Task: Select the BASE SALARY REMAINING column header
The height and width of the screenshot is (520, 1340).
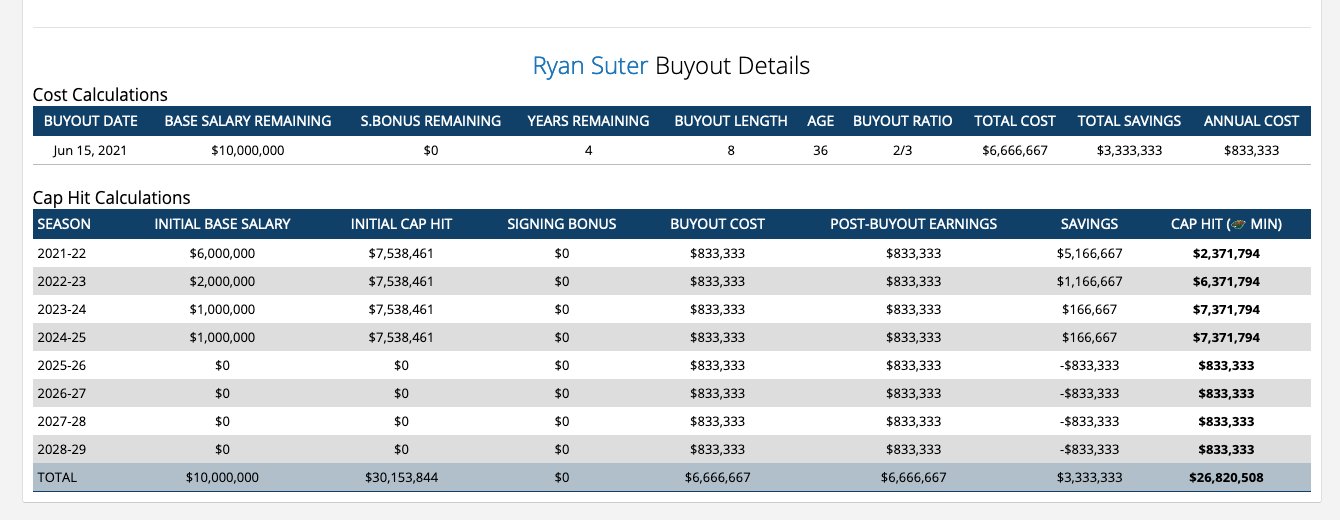Action: [x=248, y=121]
